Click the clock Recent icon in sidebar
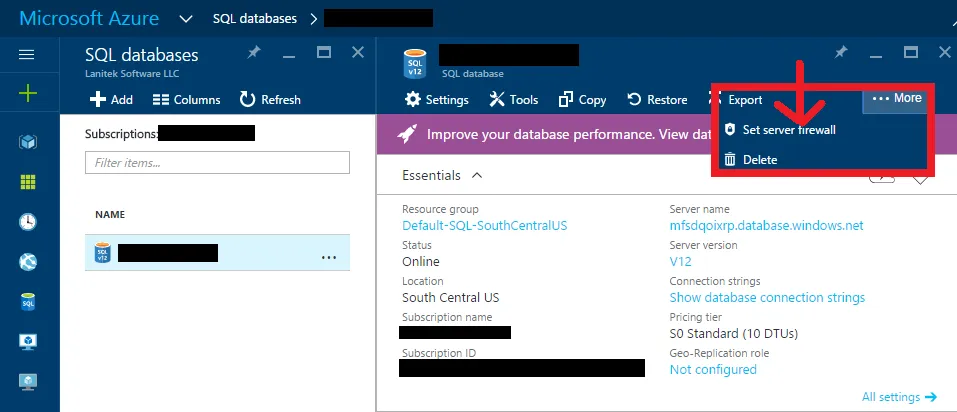The height and width of the screenshot is (412, 957). point(28,222)
